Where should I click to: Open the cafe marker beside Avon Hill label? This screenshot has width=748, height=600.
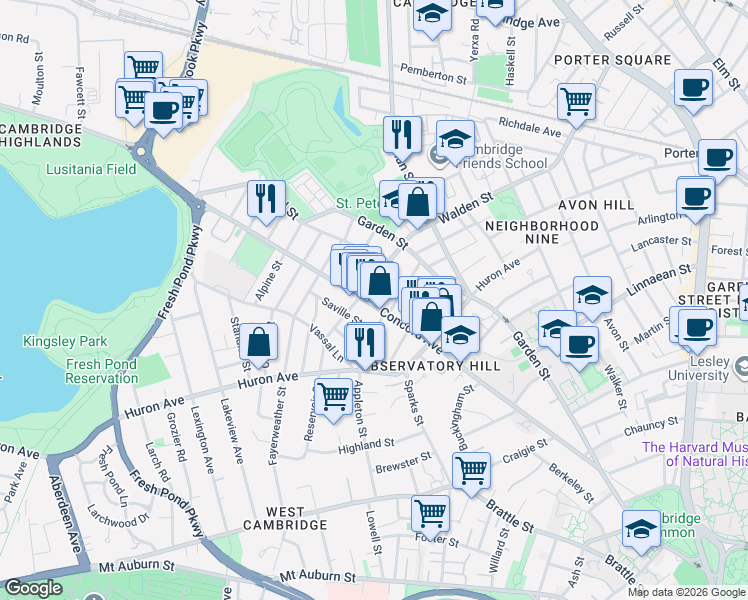pyautogui.click(x=695, y=198)
